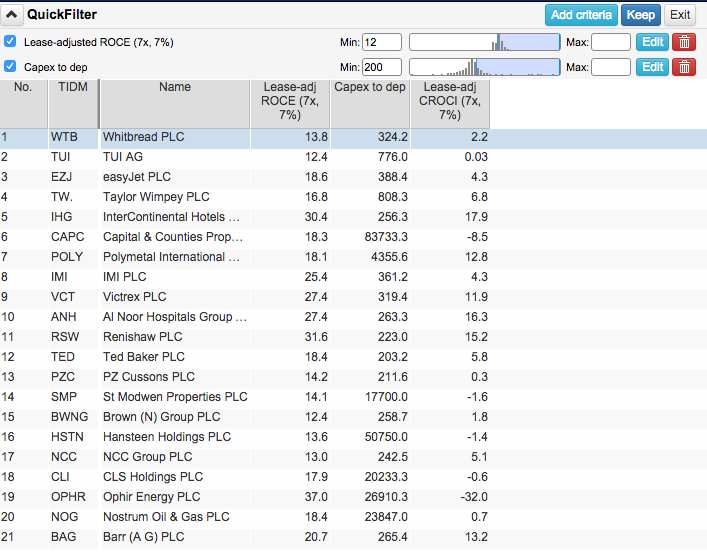Select the PZ Cussons PLC row
Viewport: 707px width, 558px height.
354,377
